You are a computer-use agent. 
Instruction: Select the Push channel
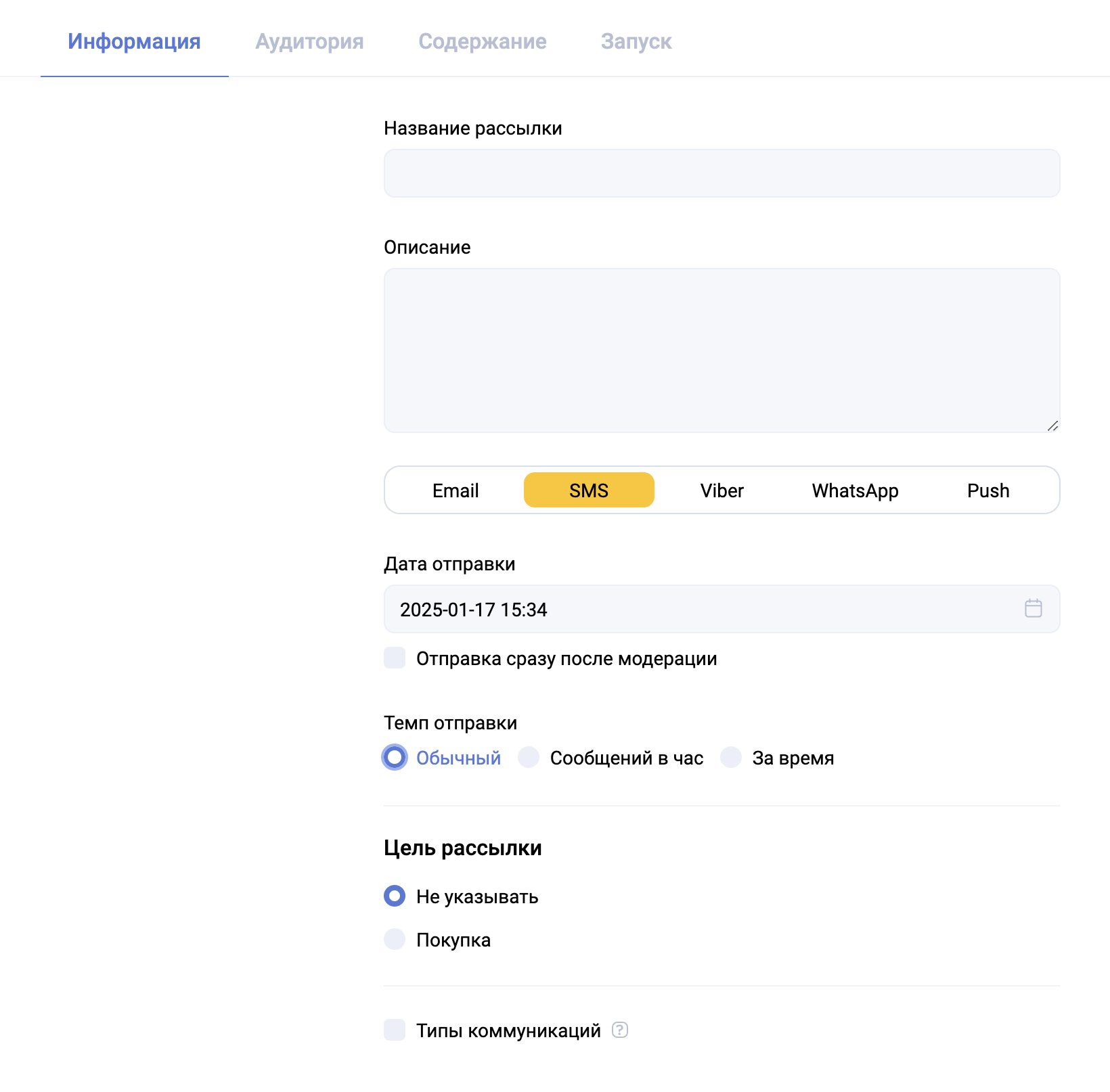pos(987,491)
